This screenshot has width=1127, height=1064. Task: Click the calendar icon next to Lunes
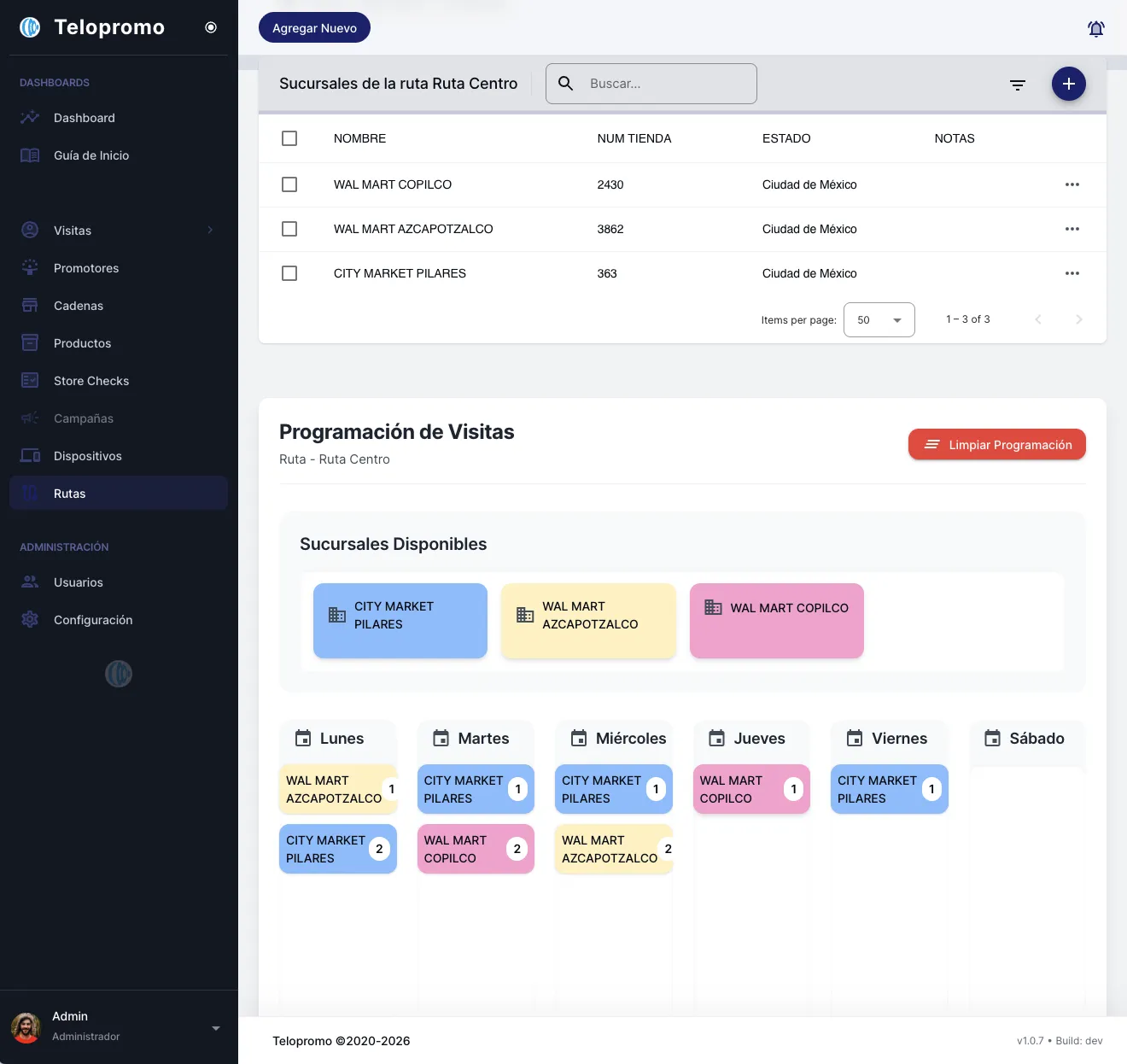click(x=303, y=739)
